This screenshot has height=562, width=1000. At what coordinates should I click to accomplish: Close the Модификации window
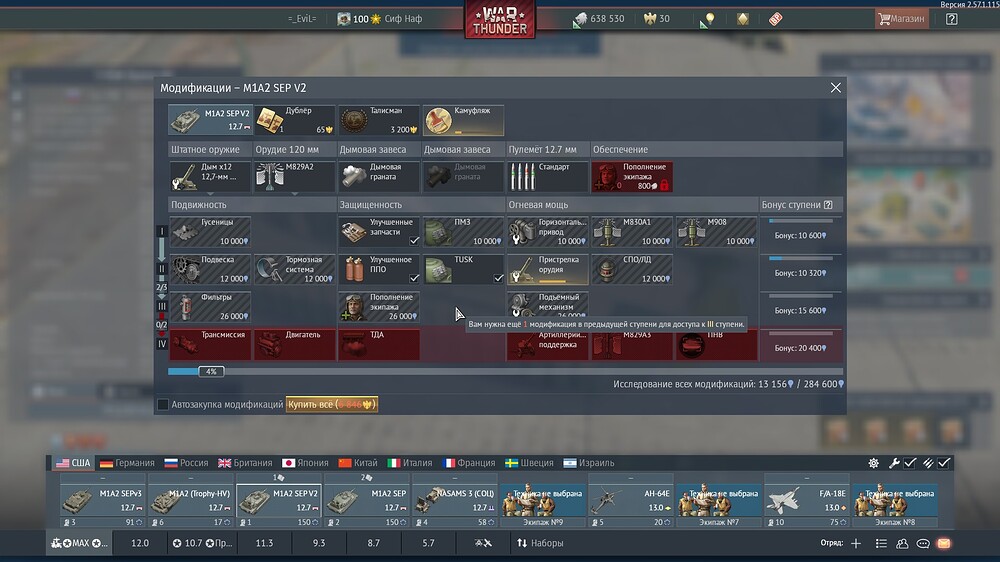tap(835, 88)
